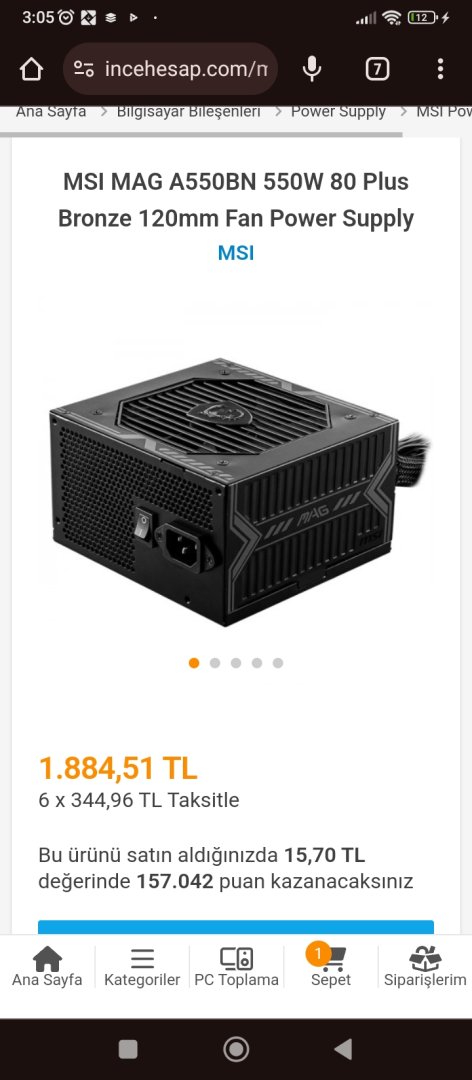The height and width of the screenshot is (1080, 472).
Task: Go to Bilgisayar Bileşenleri breadcrumb
Action: [x=189, y=112]
